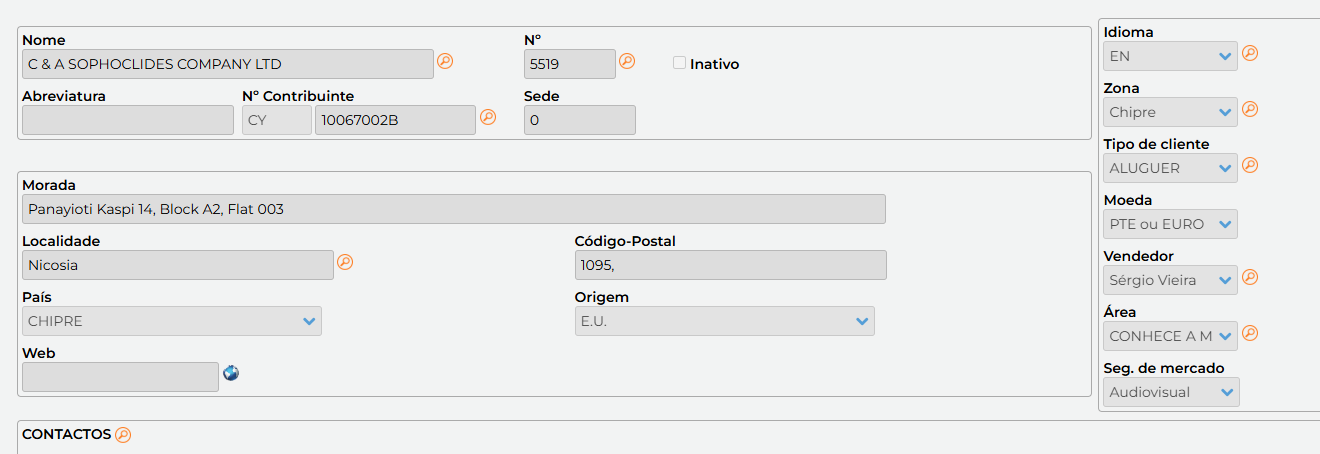Click the search icon beside Zona dropdown

coord(1250,109)
